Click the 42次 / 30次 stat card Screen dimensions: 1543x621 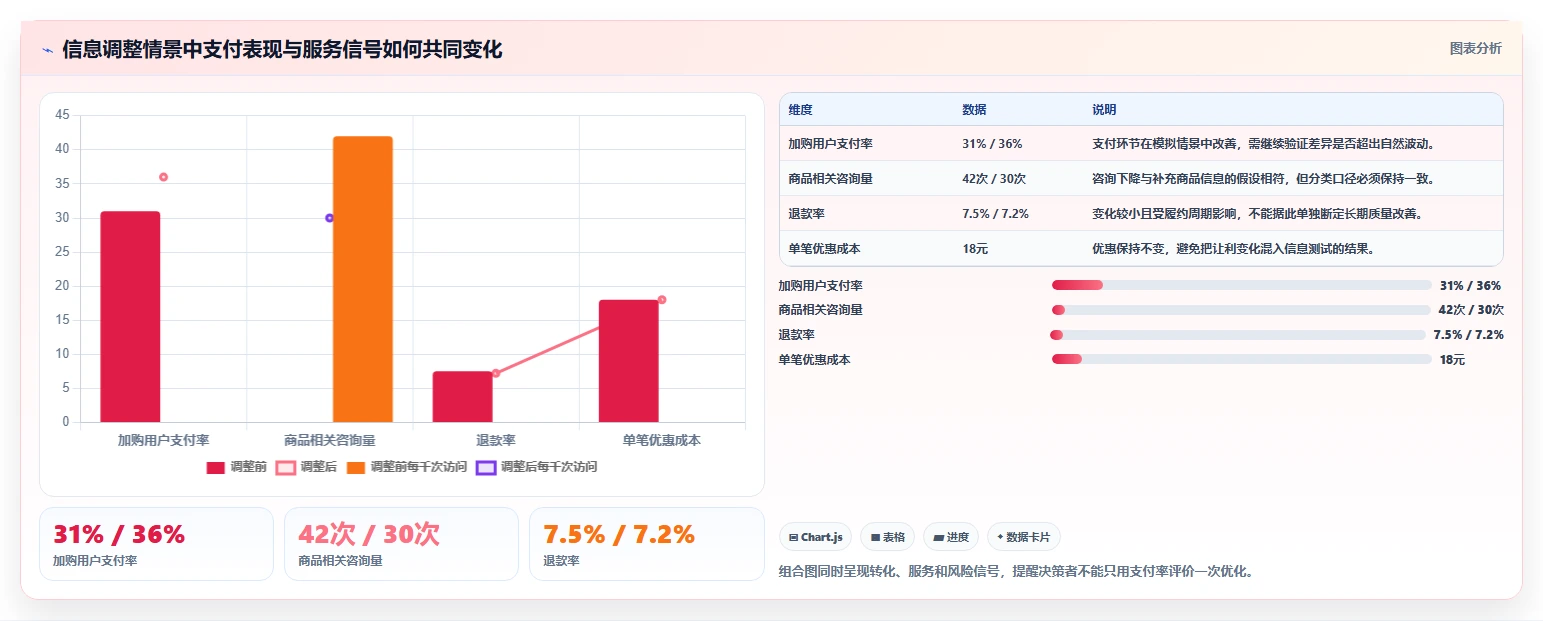click(x=401, y=544)
